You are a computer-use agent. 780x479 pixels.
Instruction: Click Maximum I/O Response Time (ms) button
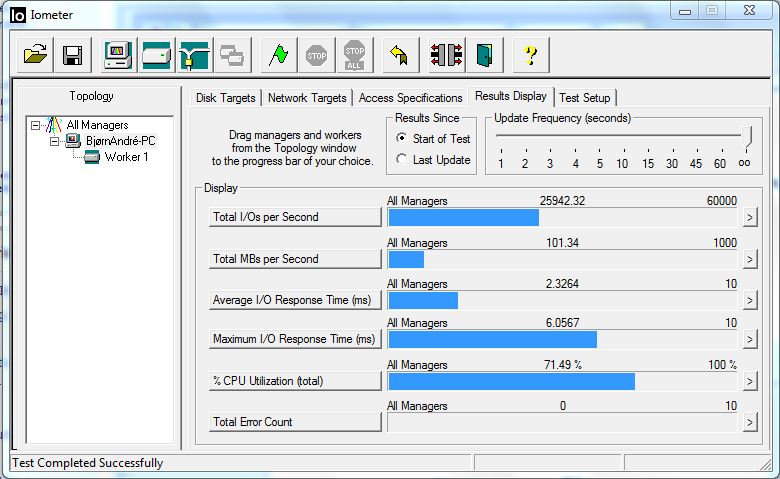pyautogui.click(x=295, y=339)
